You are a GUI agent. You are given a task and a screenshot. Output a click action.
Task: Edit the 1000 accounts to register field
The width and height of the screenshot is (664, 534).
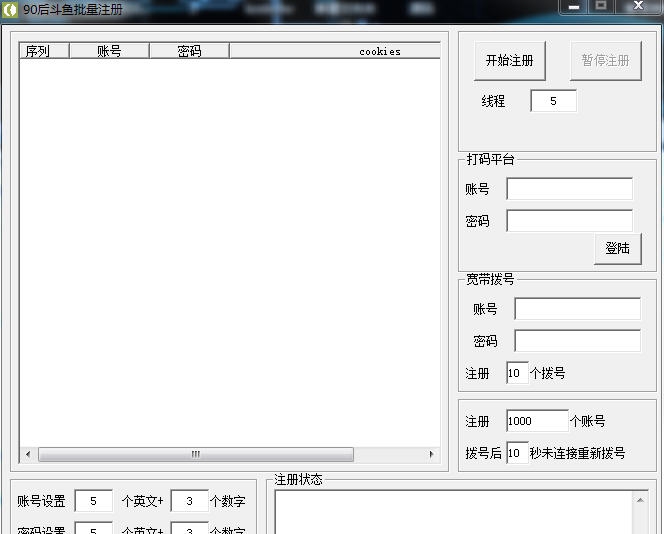tap(537, 421)
